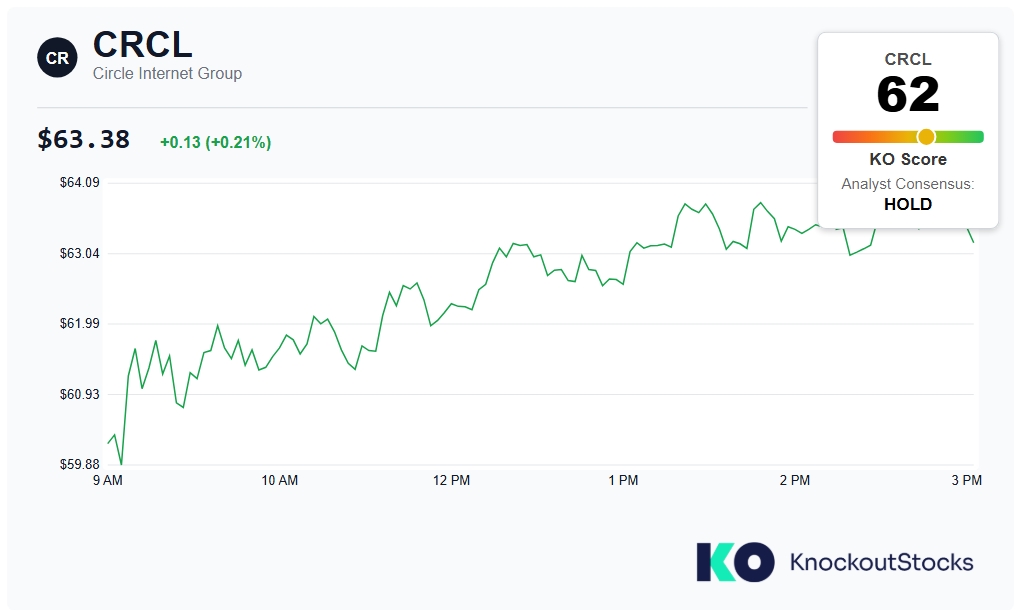Viewport: 1027px width, 610px height.
Task: Click the $64.09 y-axis label
Action: (x=80, y=183)
